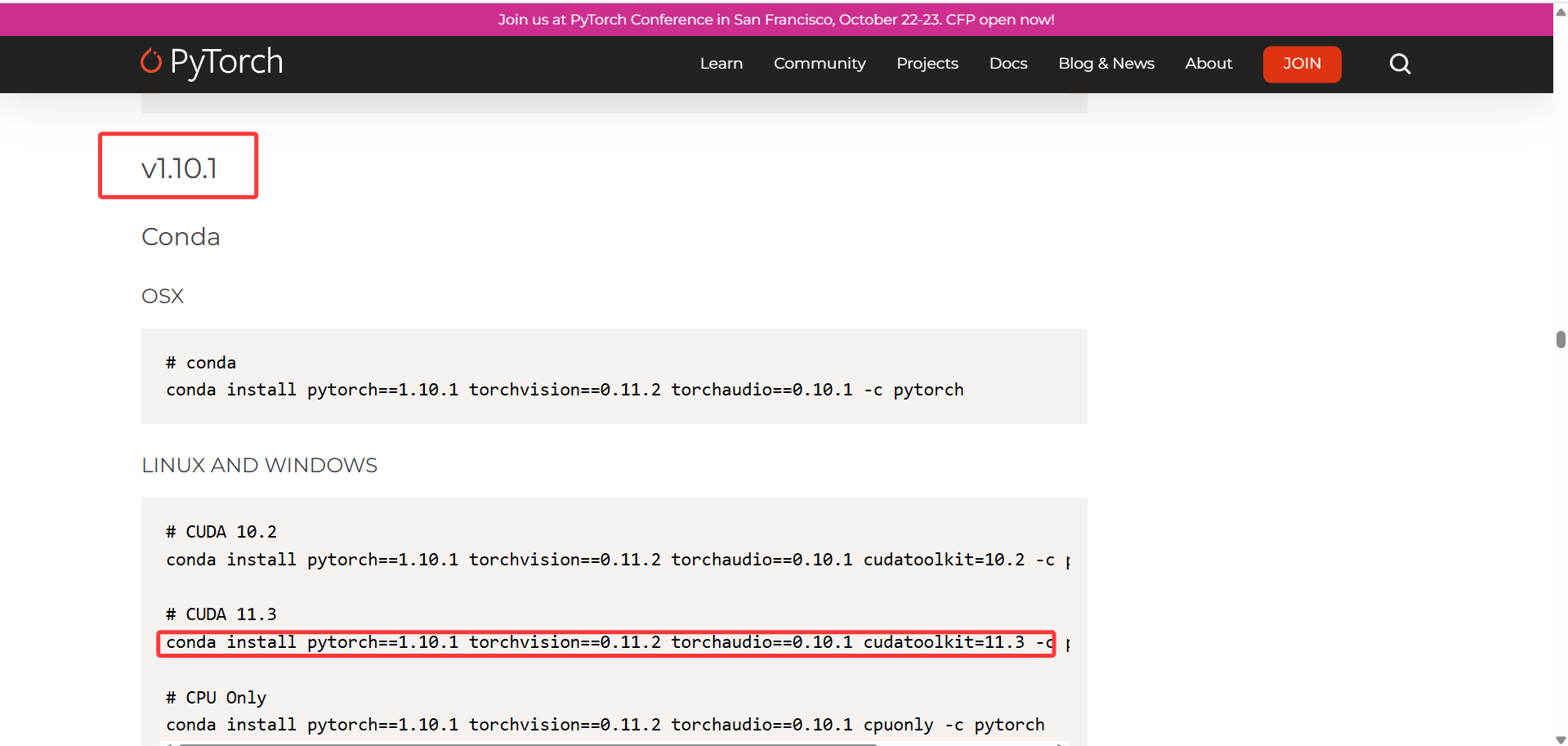Click the '# CUDA 10.2' comment line
The width and height of the screenshot is (1568, 746).
pyautogui.click(x=221, y=532)
